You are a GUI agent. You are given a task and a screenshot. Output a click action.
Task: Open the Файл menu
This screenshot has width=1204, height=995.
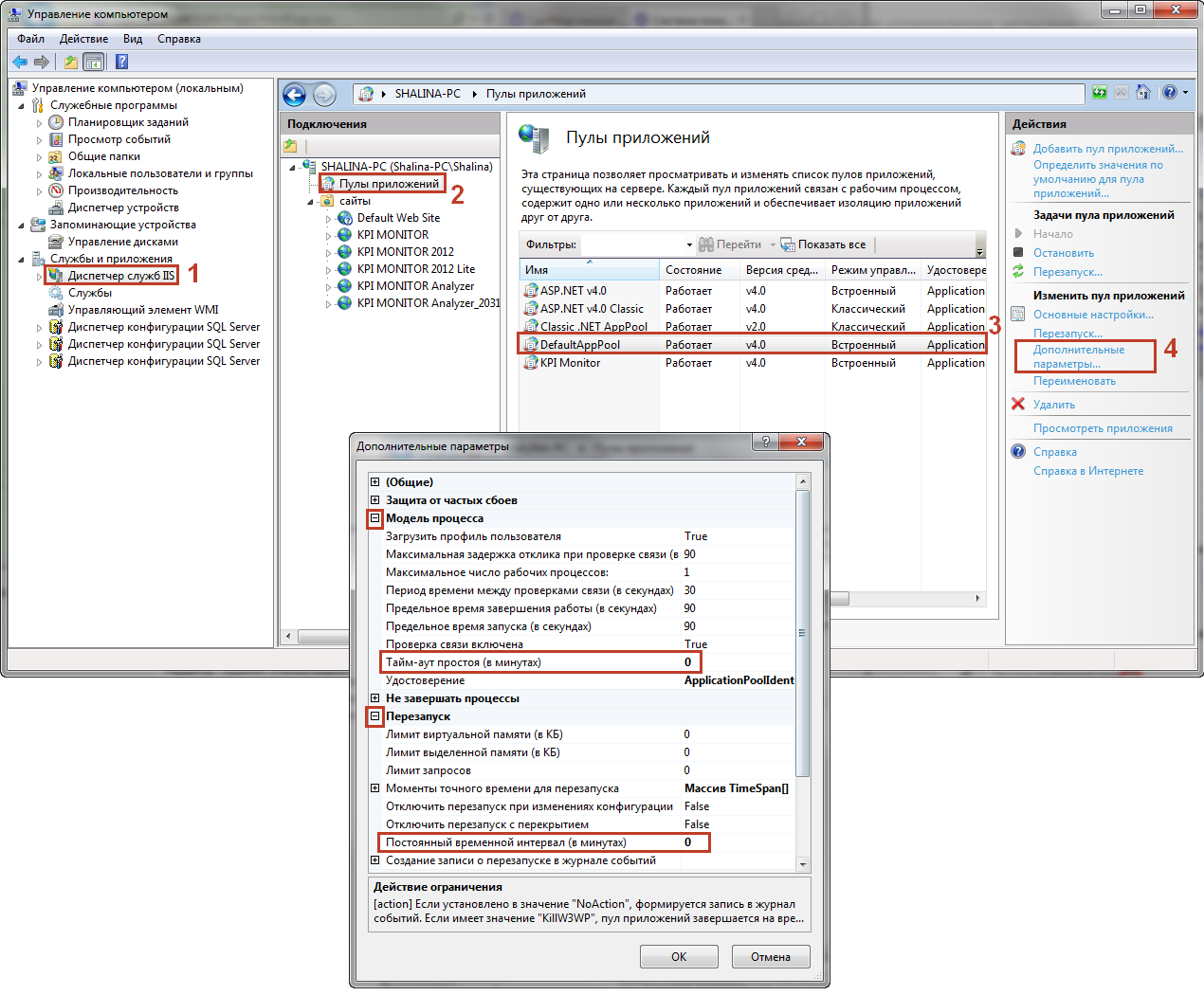pos(31,39)
